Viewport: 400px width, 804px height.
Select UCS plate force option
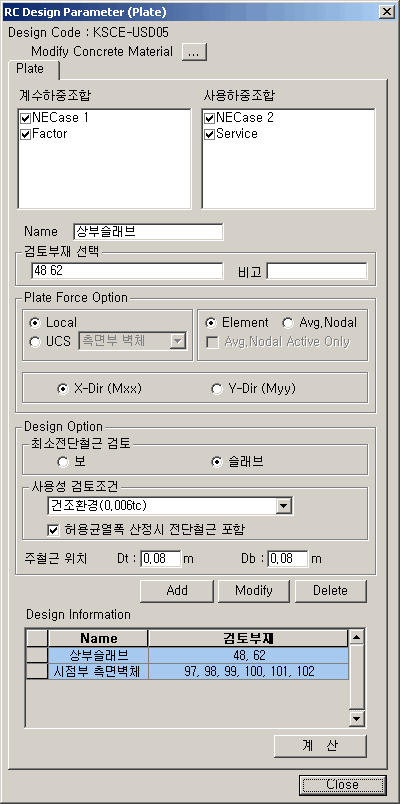(35, 341)
